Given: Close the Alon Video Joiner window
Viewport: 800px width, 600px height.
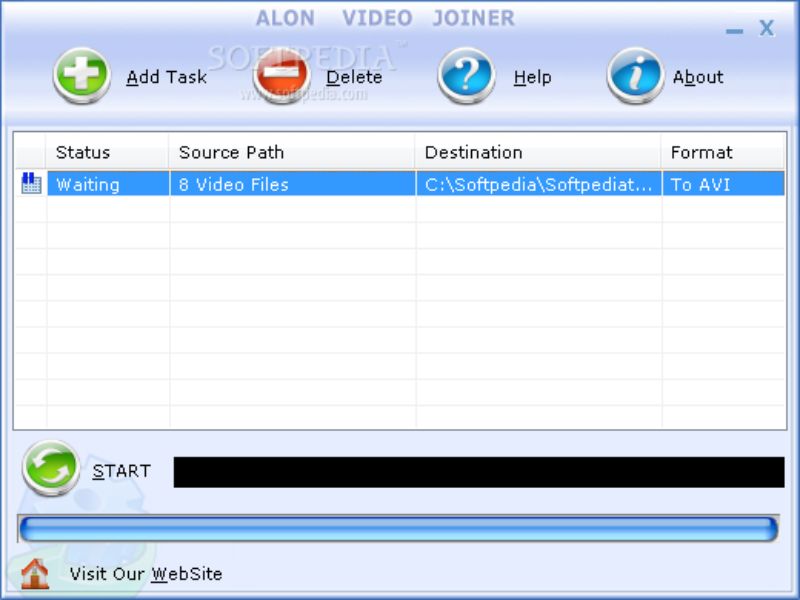Looking at the screenshot, I should point(767,28).
